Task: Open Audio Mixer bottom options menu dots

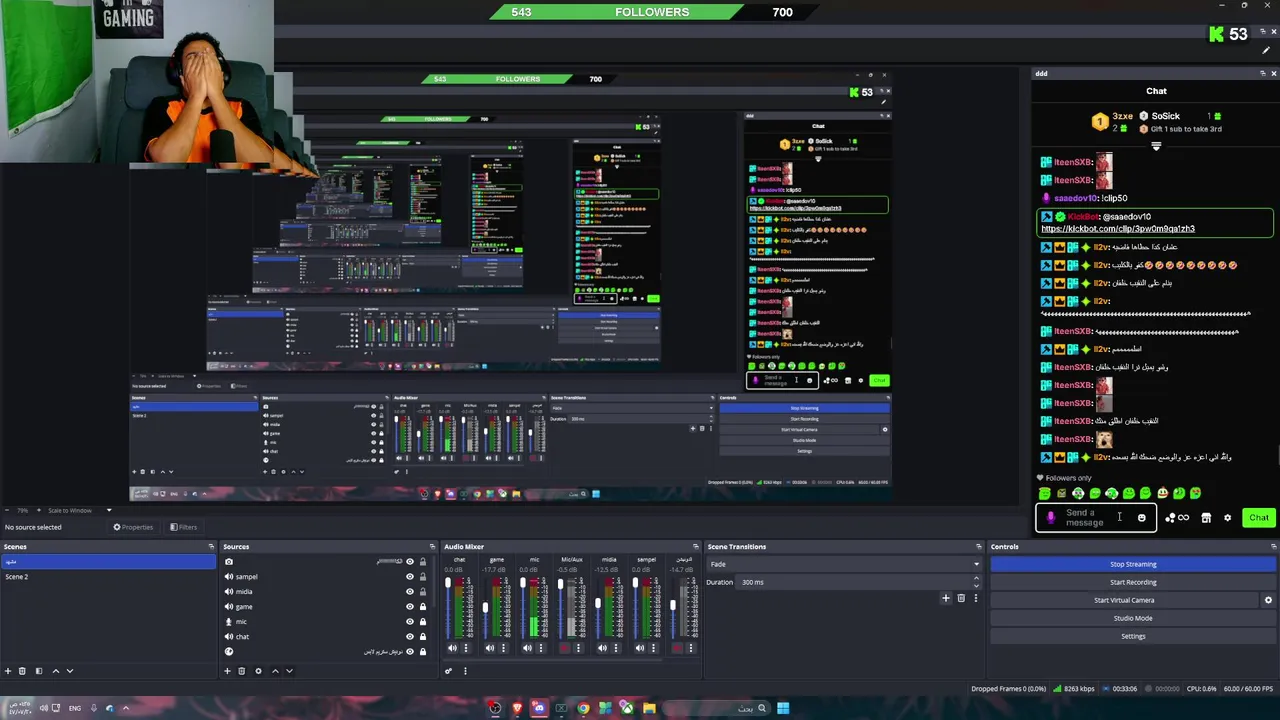Action: tap(465, 671)
